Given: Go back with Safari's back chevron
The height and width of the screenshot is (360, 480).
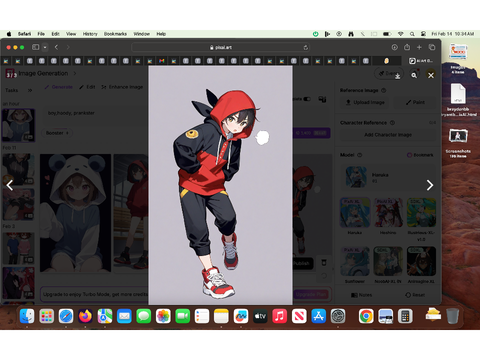Looking at the screenshot, I should (56, 47).
